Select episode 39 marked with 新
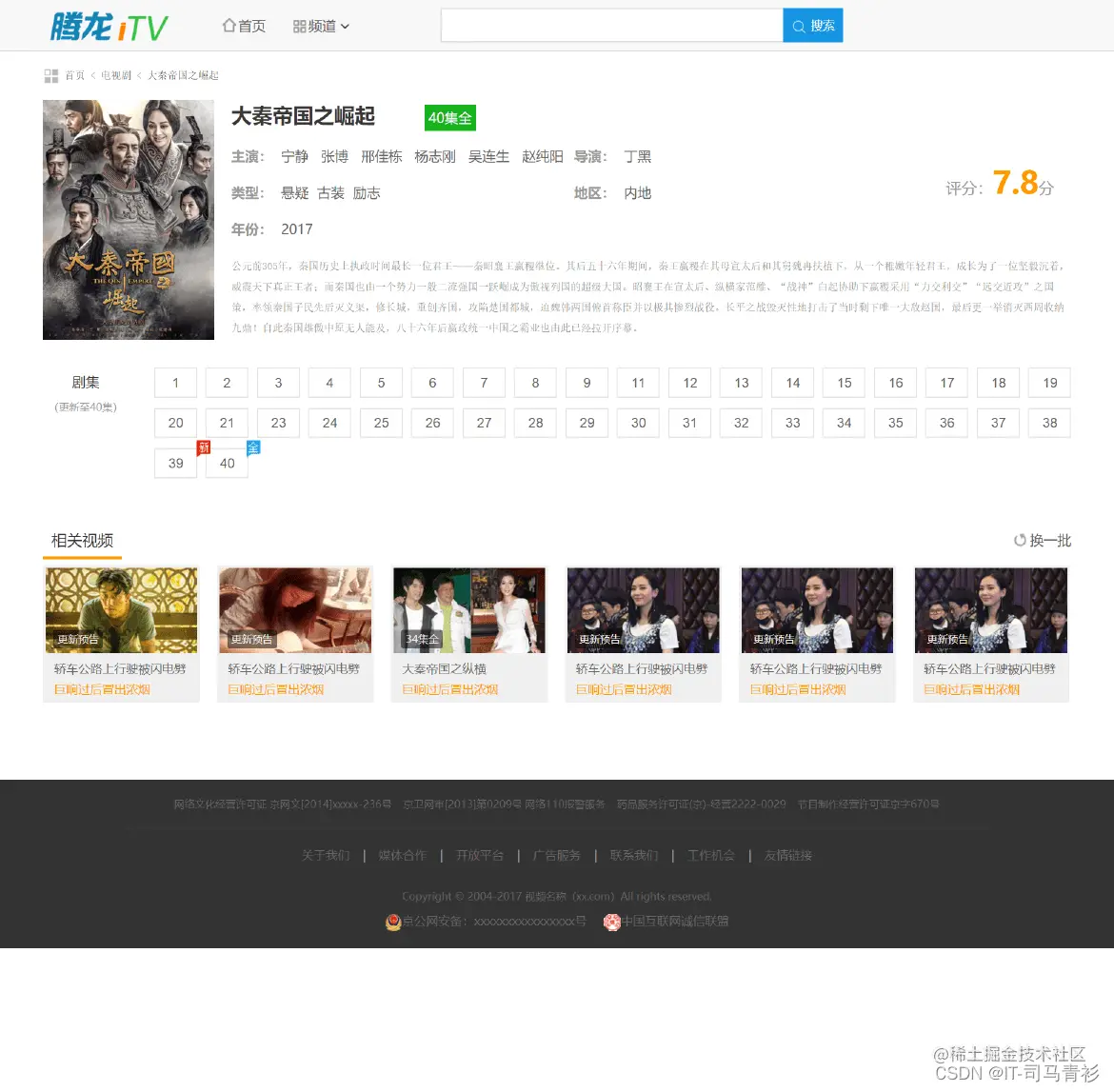Viewport: 1114px width, 1092px height. tap(175, 464)
